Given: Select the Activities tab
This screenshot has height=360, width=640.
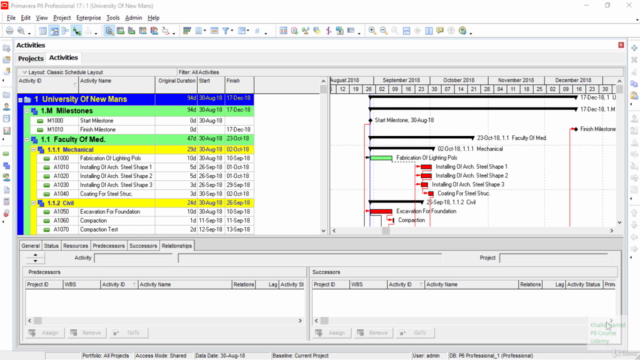Looking at the screenshot, I should pos(63,58).
